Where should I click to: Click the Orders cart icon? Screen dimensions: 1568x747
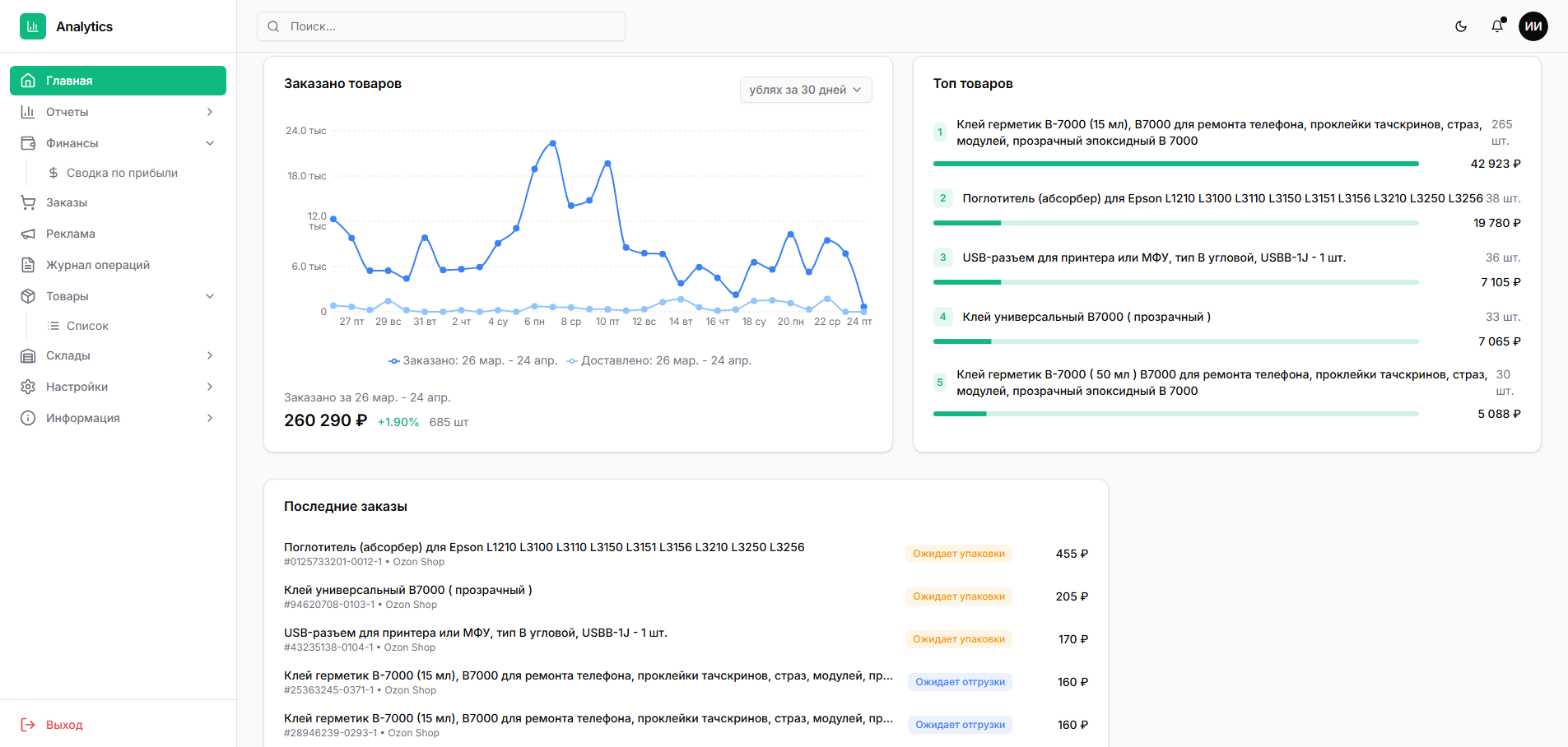tap(28, 202)
